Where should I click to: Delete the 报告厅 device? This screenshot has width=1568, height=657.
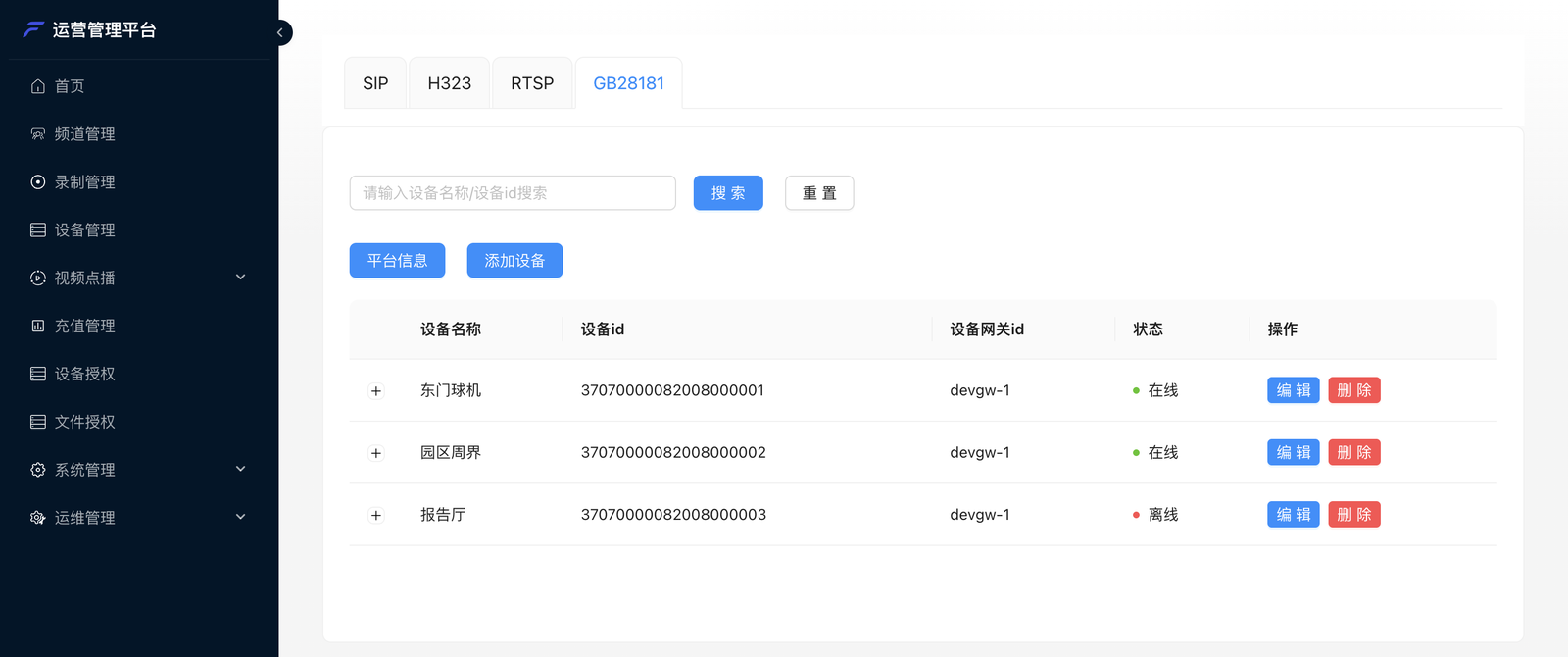pos(1354,515)
